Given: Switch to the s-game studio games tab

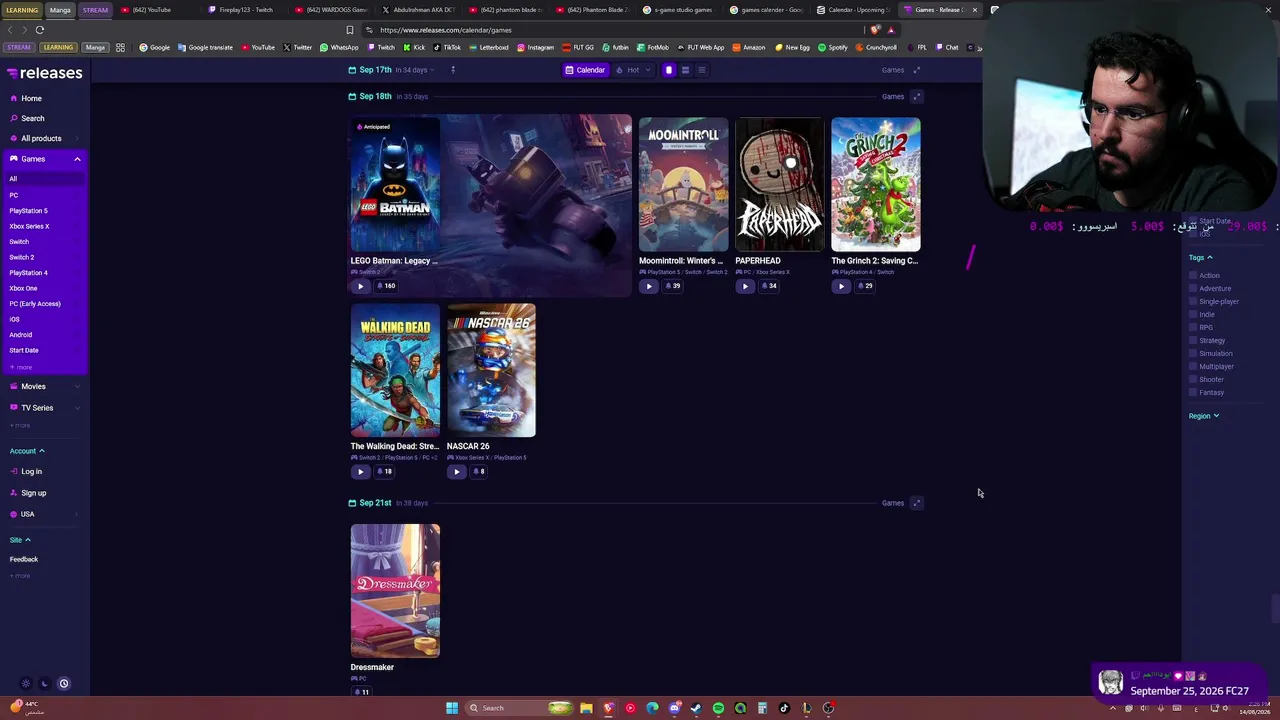Looking at the screenshot, I should click(x=678, y=10).
